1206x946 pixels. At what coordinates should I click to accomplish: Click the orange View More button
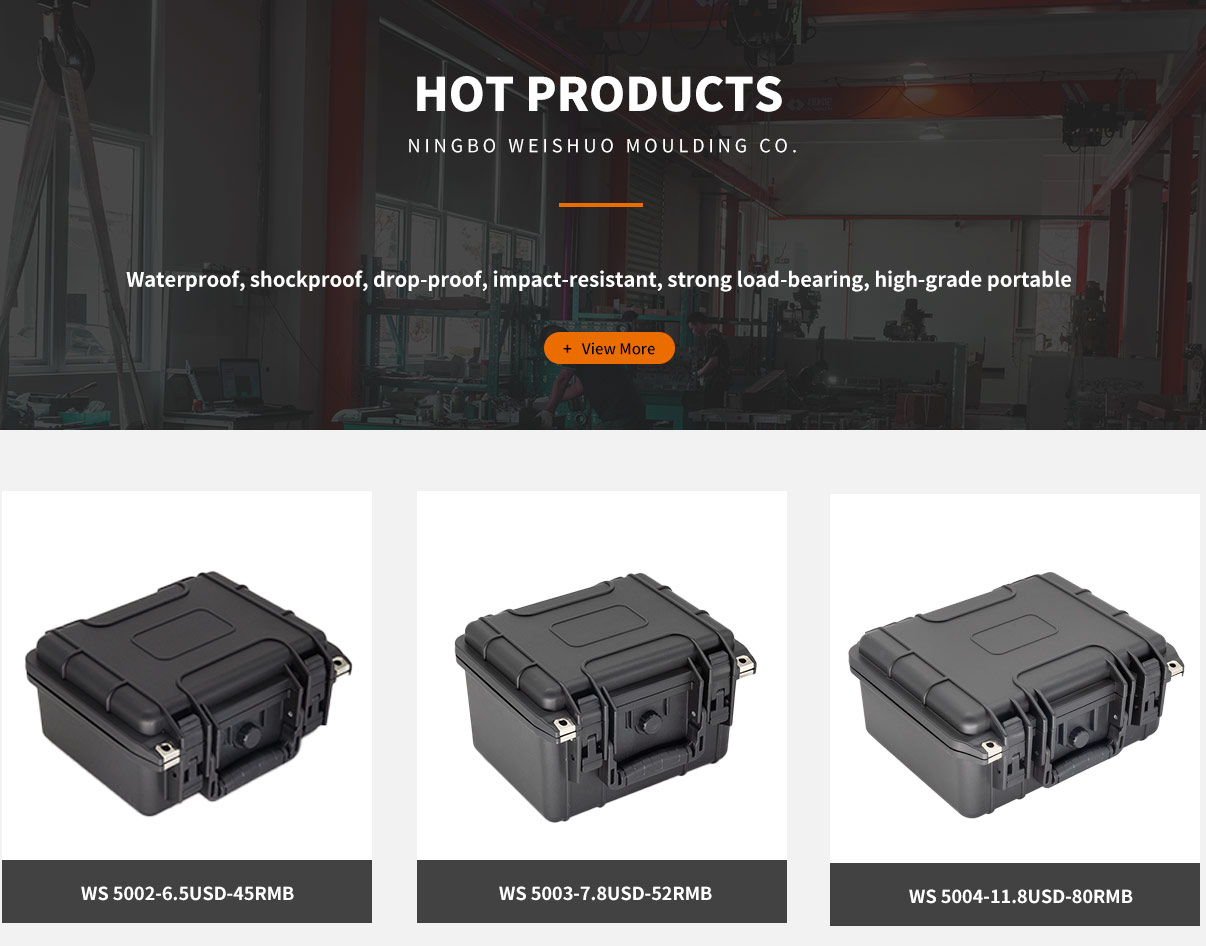[609, 348]
